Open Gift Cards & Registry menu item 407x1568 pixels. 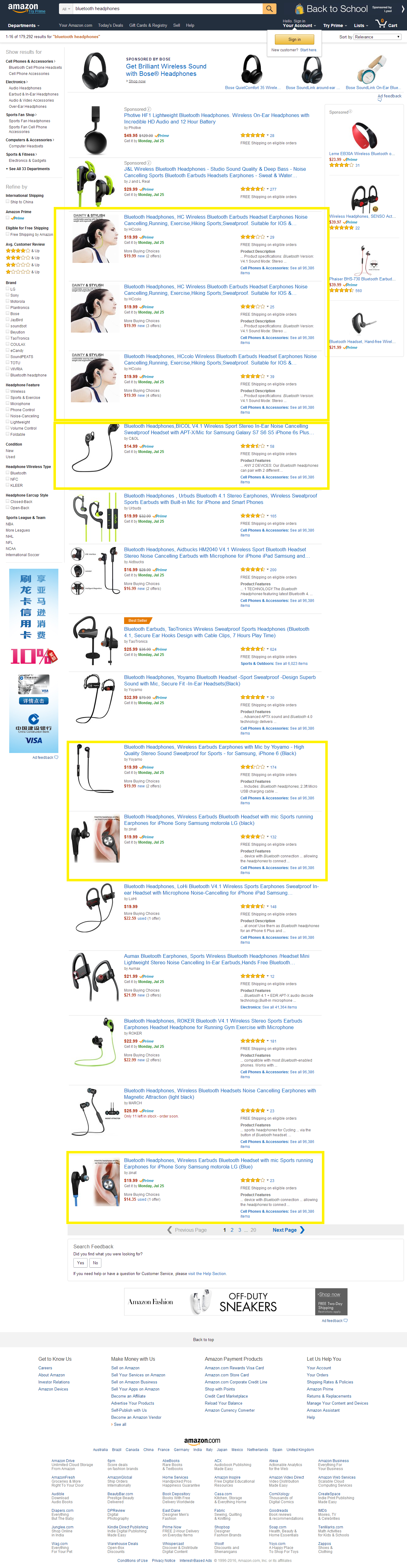click(148, 25)
